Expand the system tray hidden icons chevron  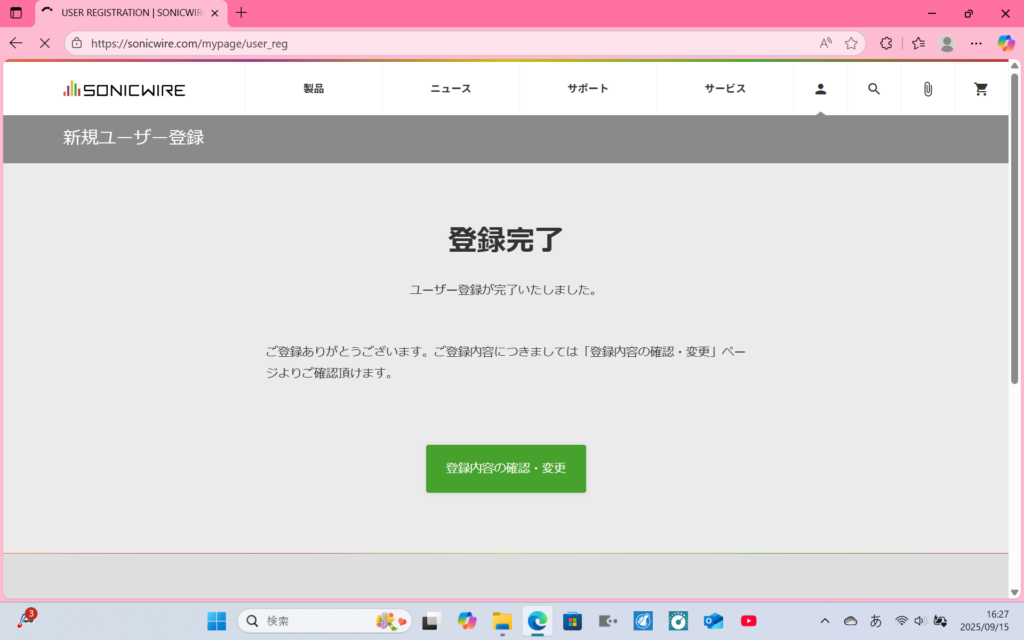[x=824, y=621]
